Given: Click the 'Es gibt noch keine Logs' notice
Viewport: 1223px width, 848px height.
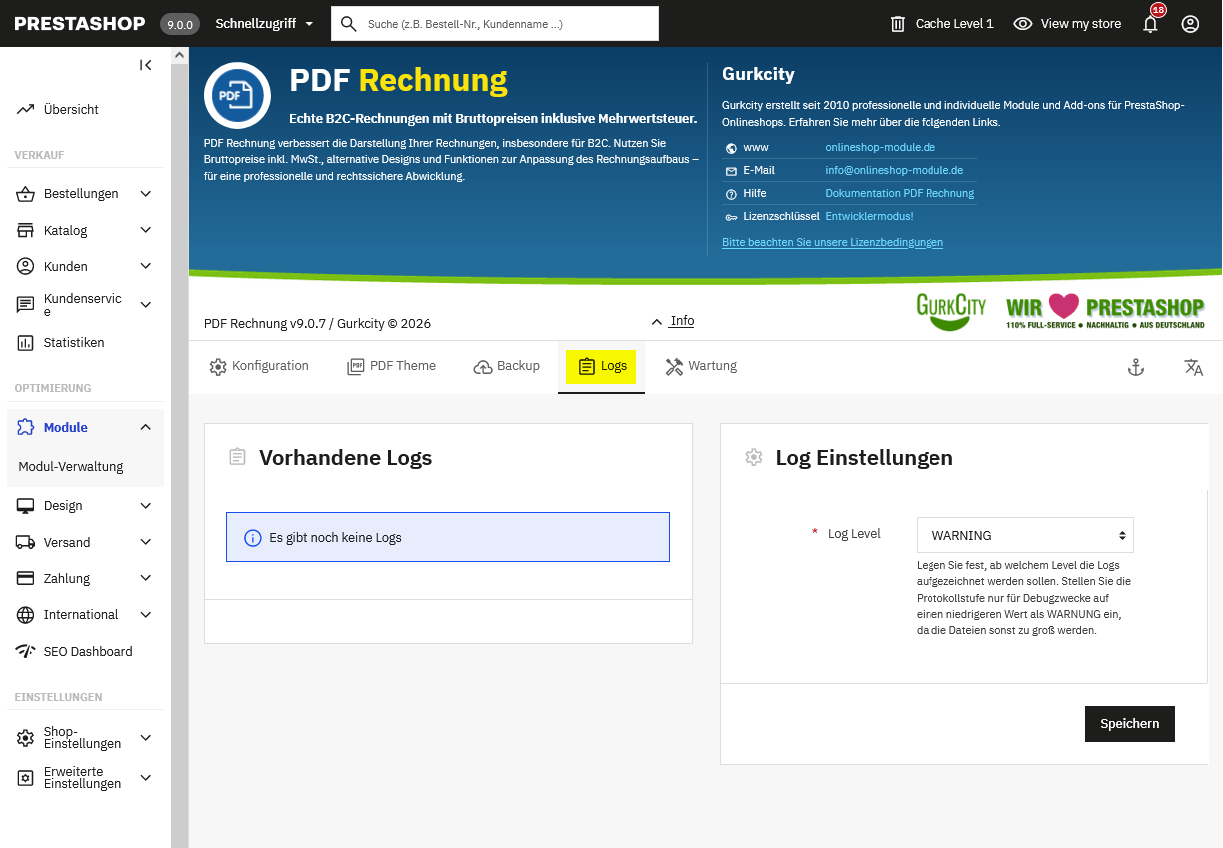Looking at the screenshot, I should (x=448, y=538).
